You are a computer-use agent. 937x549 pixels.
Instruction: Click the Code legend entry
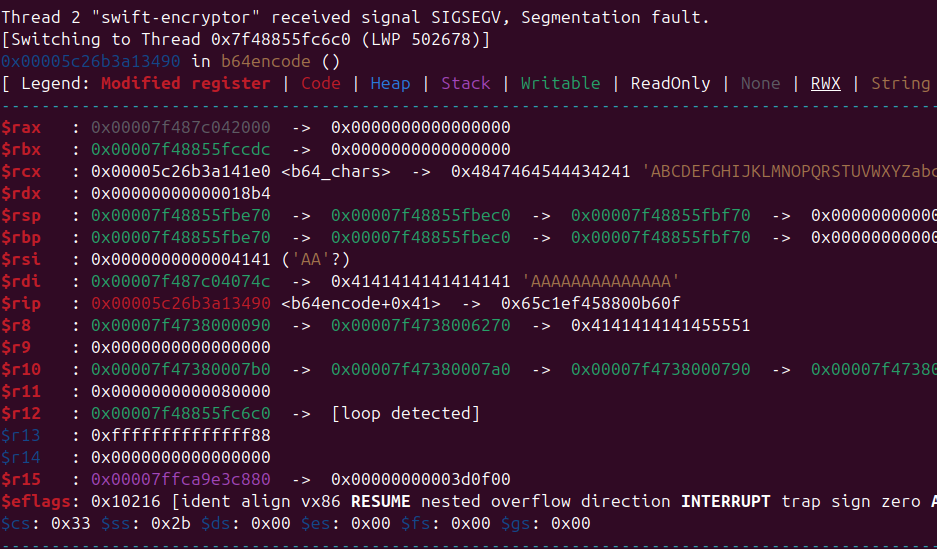(320, 83)
